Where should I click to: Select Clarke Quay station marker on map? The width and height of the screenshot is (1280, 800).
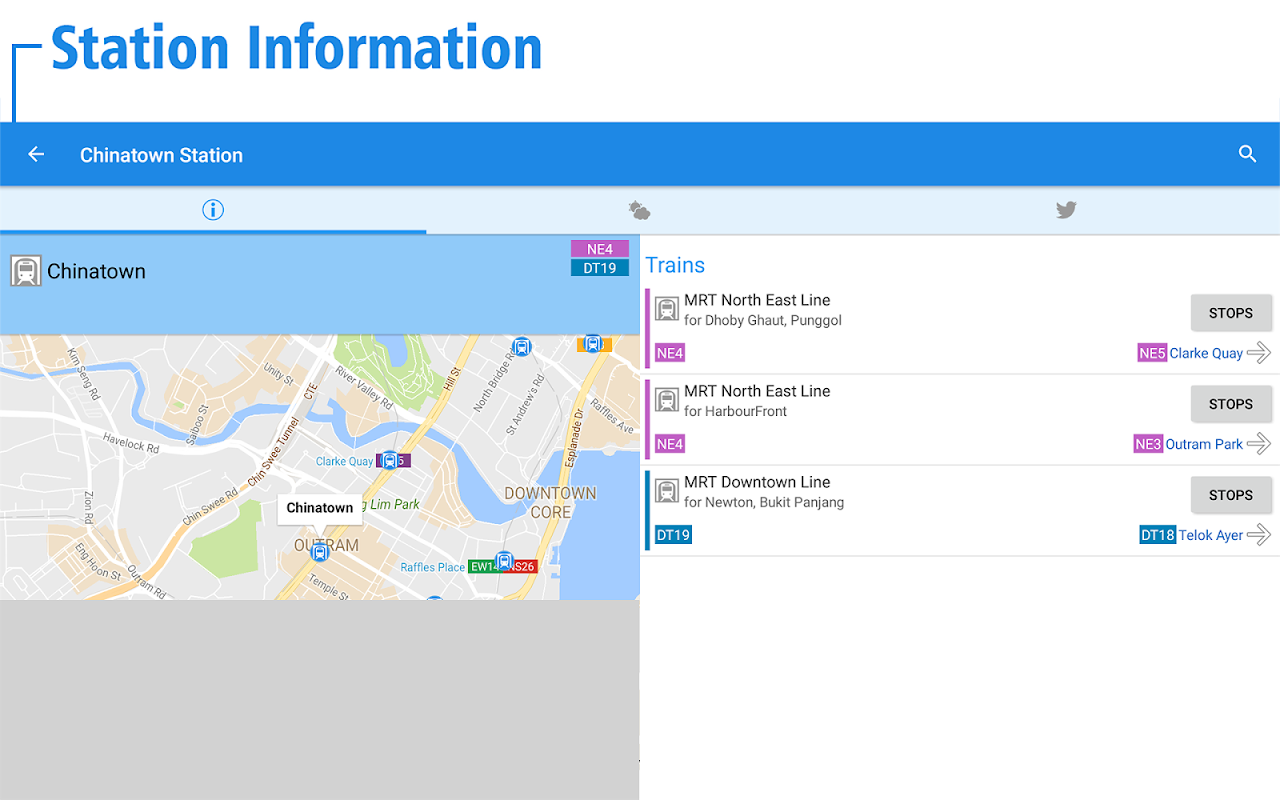click(x=389, y=461)
